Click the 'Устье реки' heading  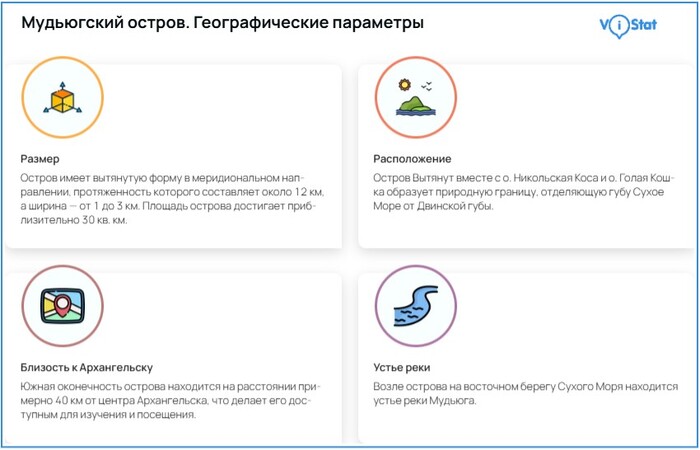tap(402, 368)
